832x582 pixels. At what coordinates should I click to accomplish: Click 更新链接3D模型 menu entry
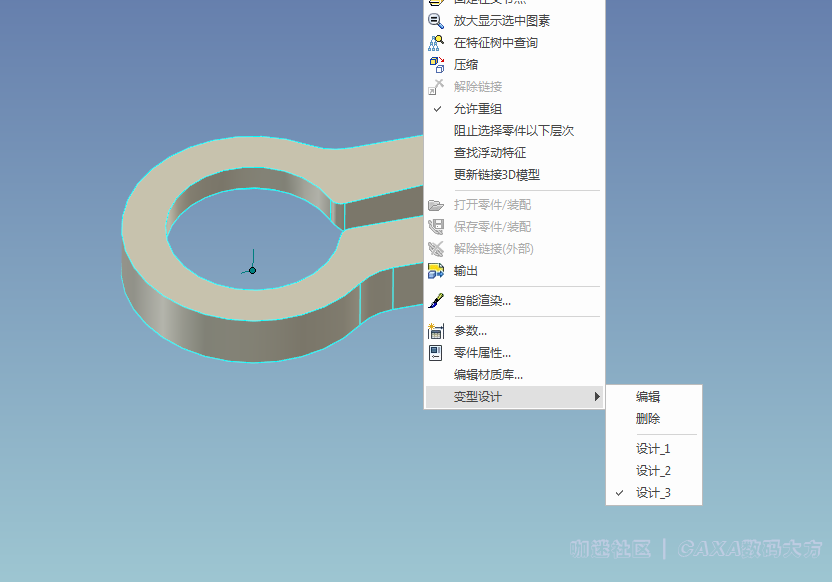coord(496,175)
